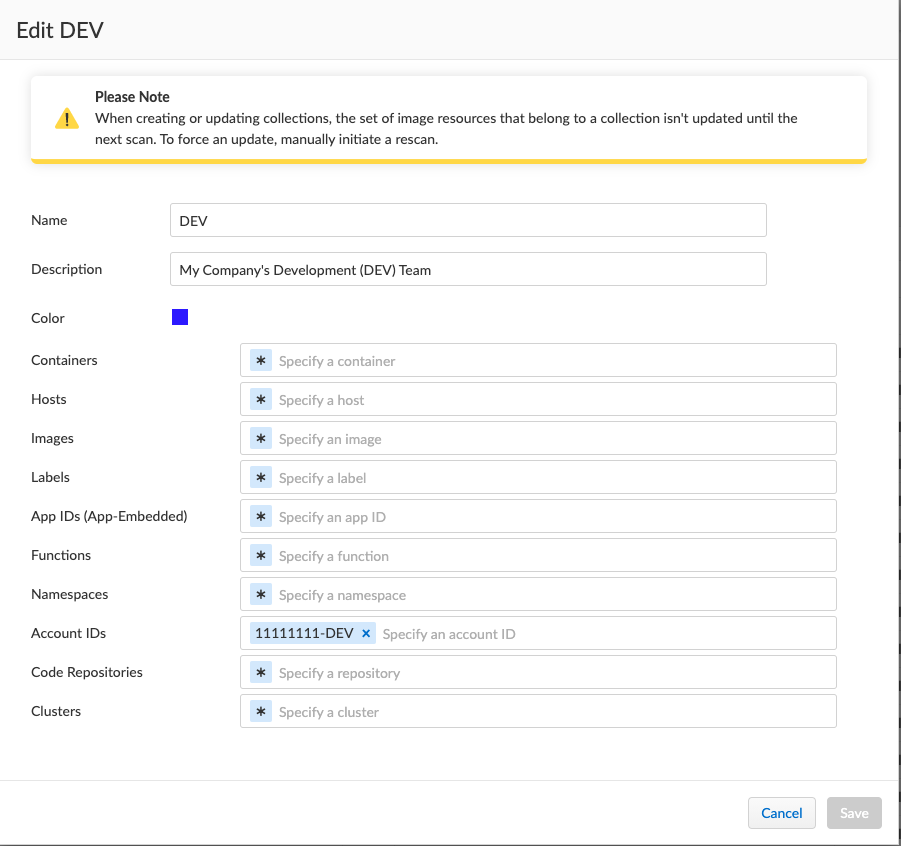Select the 11111111-DEV account tag
Image resolution: width=901 pixels, height=846 pixels.
[x=304, y=634]
